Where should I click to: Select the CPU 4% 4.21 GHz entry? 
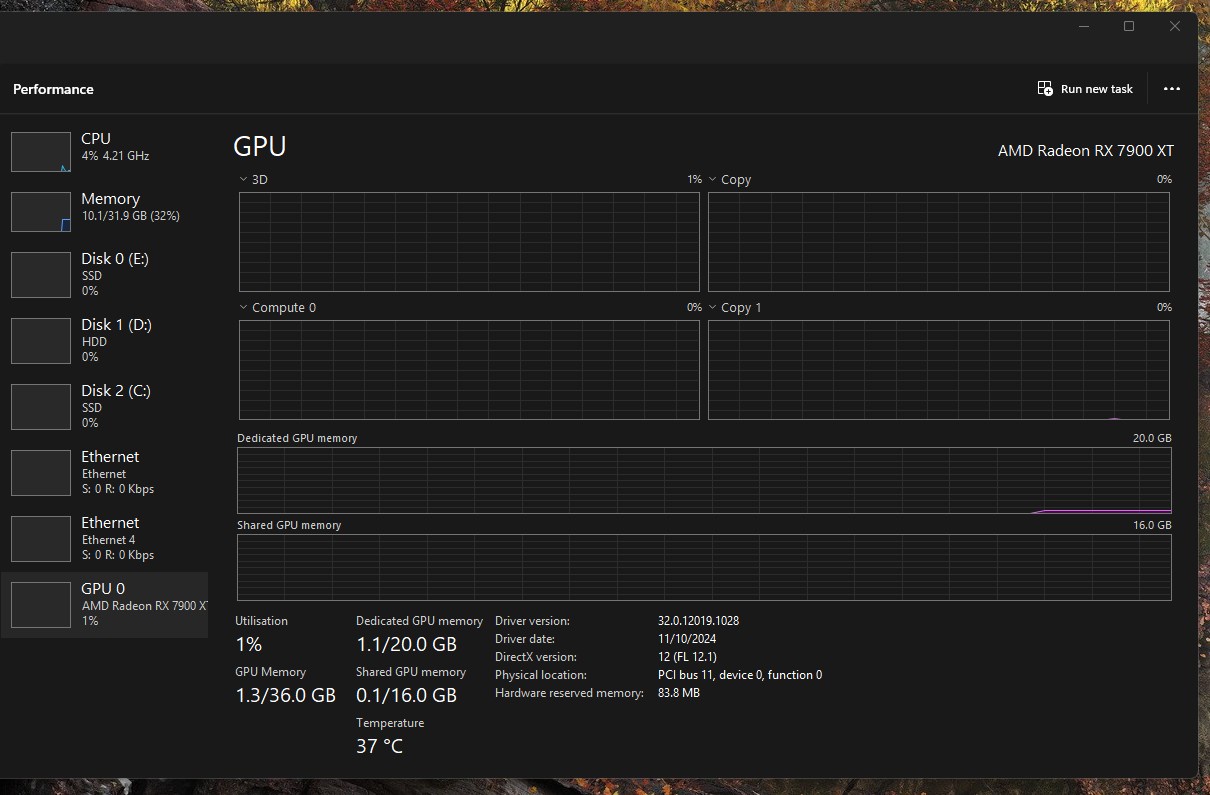pyautogui.click(x=104, y=151)
